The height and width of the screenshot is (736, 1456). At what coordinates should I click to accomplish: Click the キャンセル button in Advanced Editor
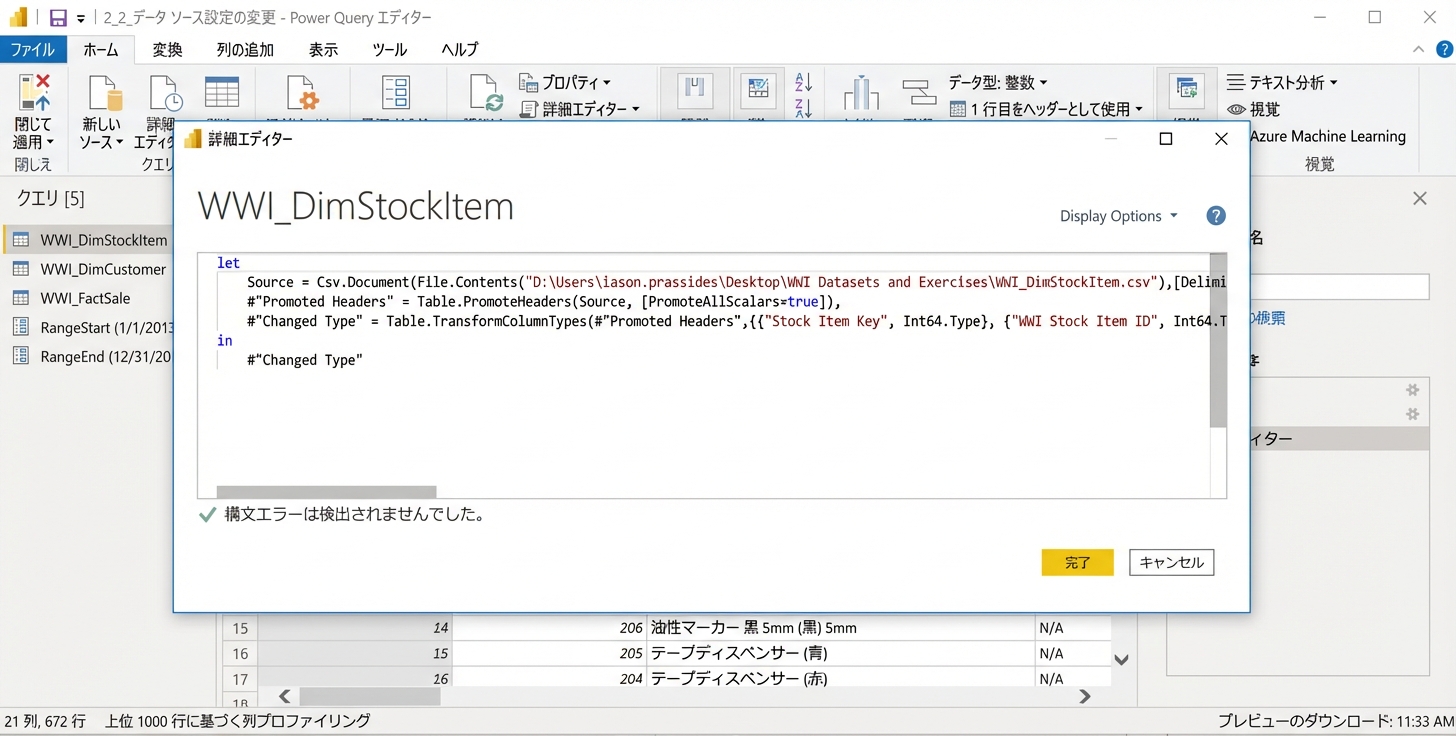point(1172,563)
